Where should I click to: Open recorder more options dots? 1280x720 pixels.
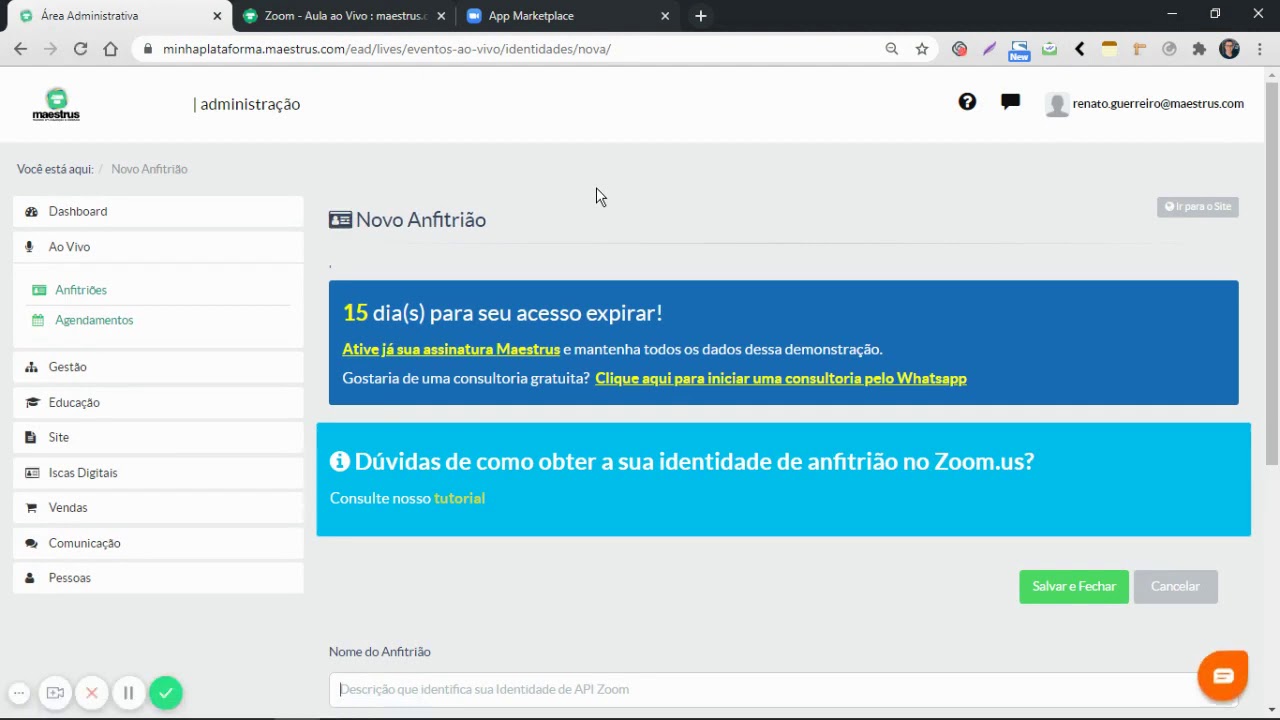coord(19,692)
